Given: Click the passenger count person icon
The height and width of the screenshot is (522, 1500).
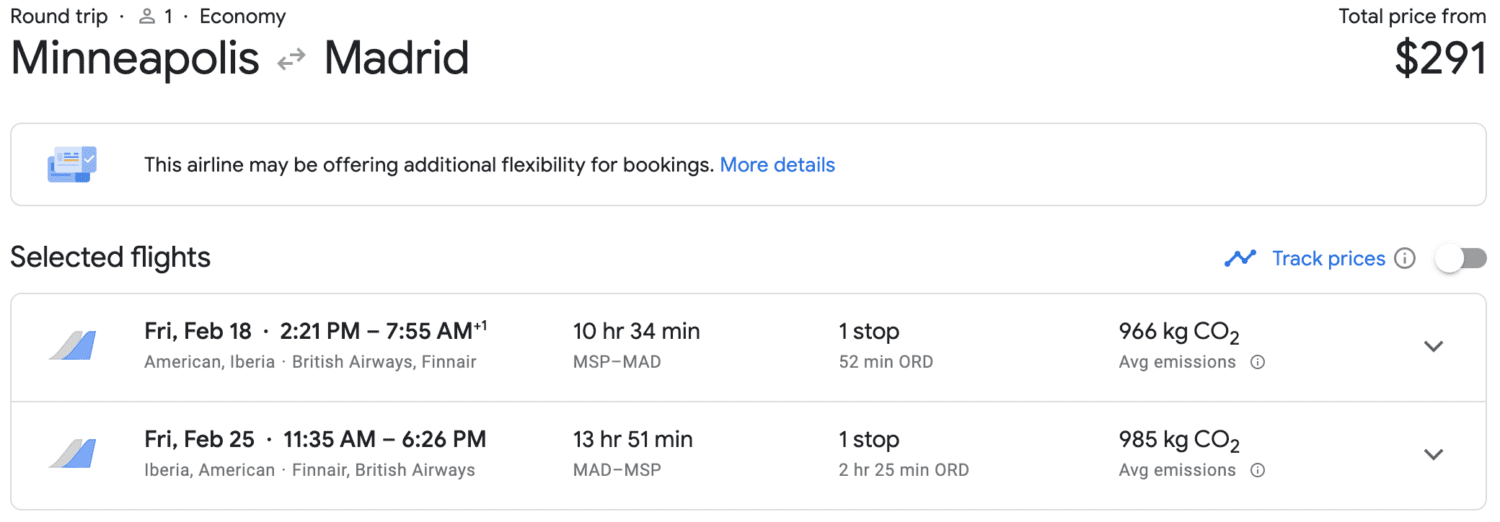Looking at the screenshot, I should point(147,17).
